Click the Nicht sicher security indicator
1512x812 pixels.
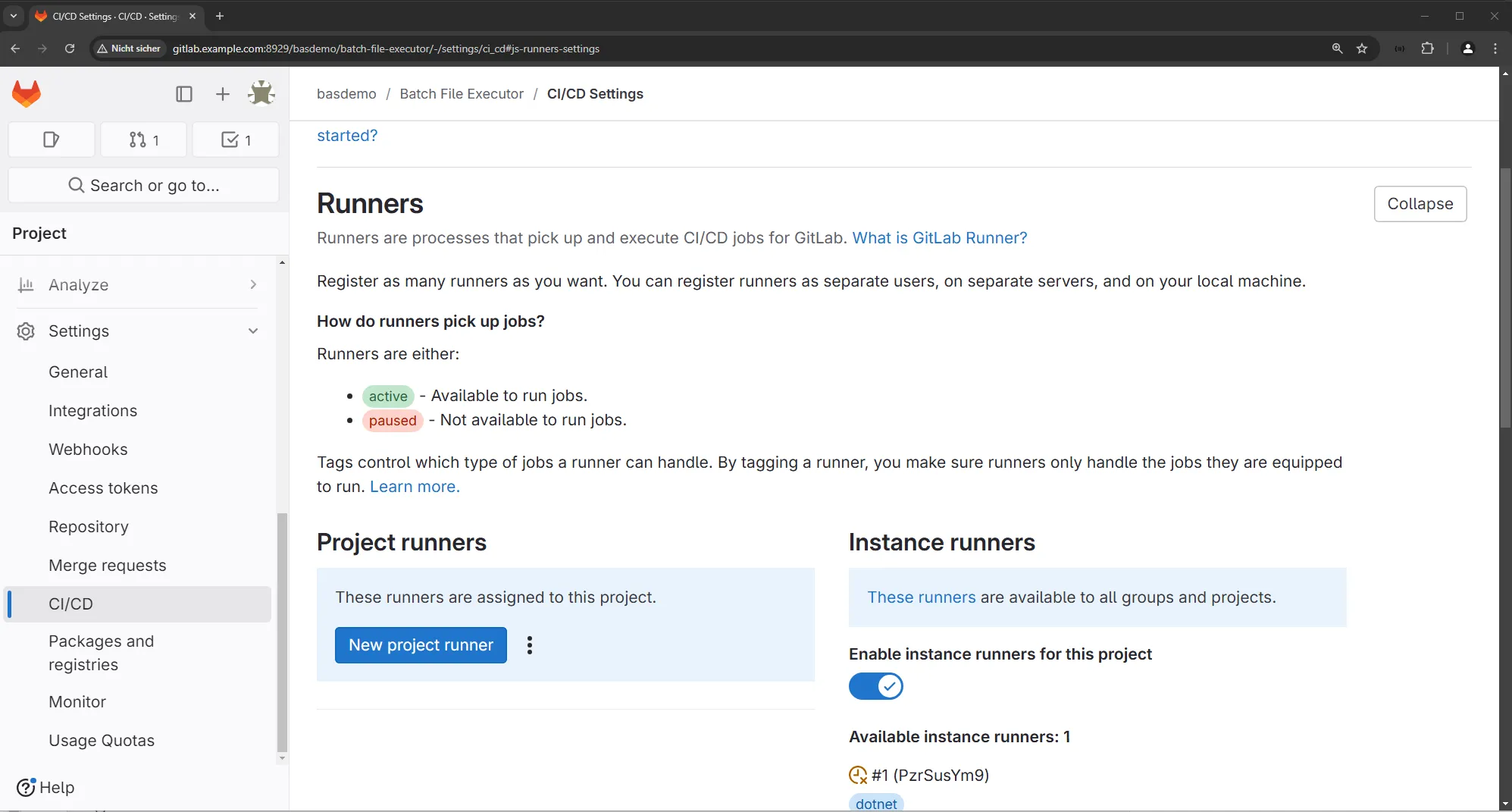click(129, 49)
